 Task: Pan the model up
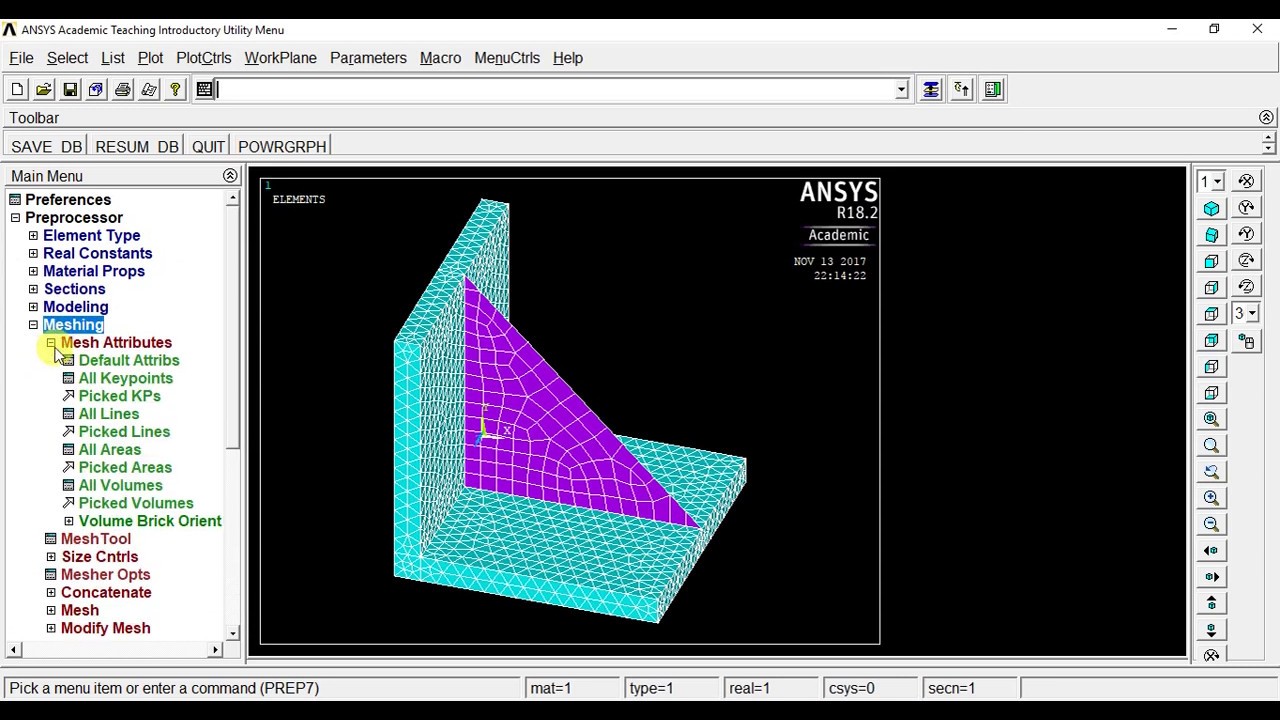point(1212,603)
